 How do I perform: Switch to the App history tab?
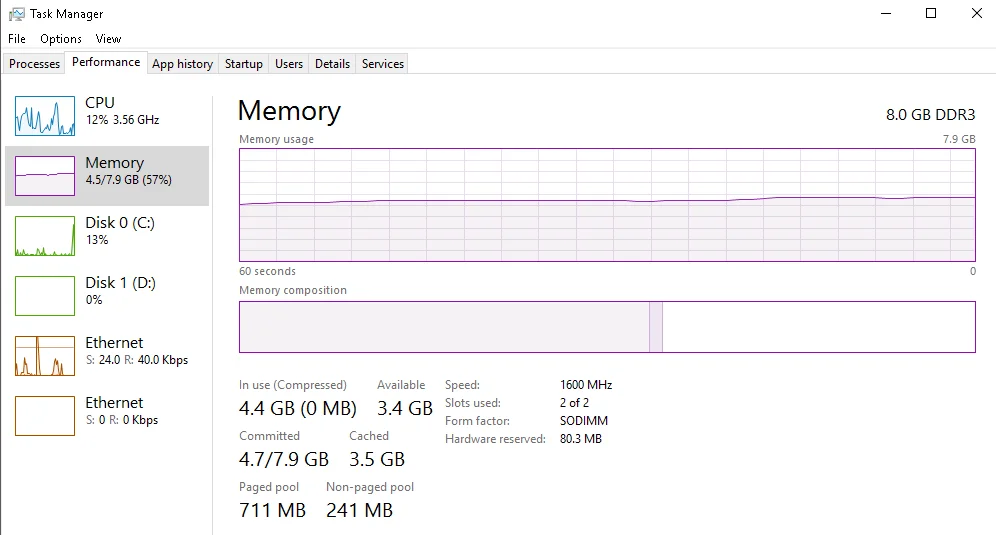(182, 64)
